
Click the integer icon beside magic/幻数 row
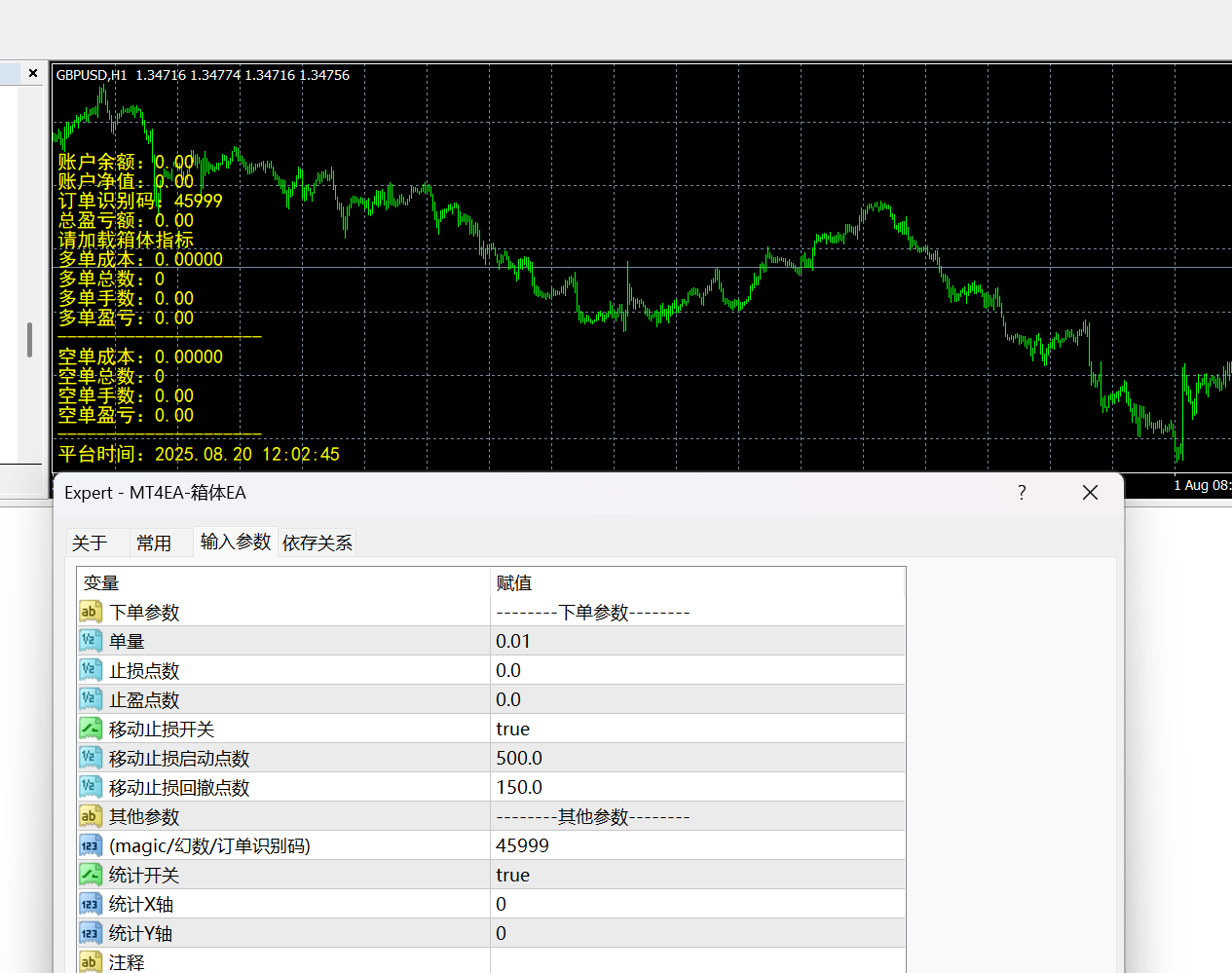click(90, 845)
